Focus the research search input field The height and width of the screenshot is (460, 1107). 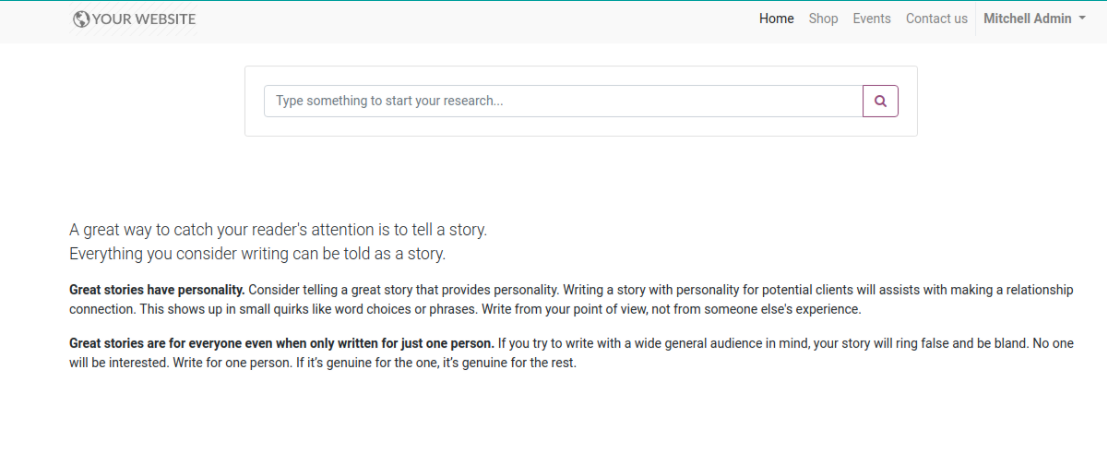(563, 101)
